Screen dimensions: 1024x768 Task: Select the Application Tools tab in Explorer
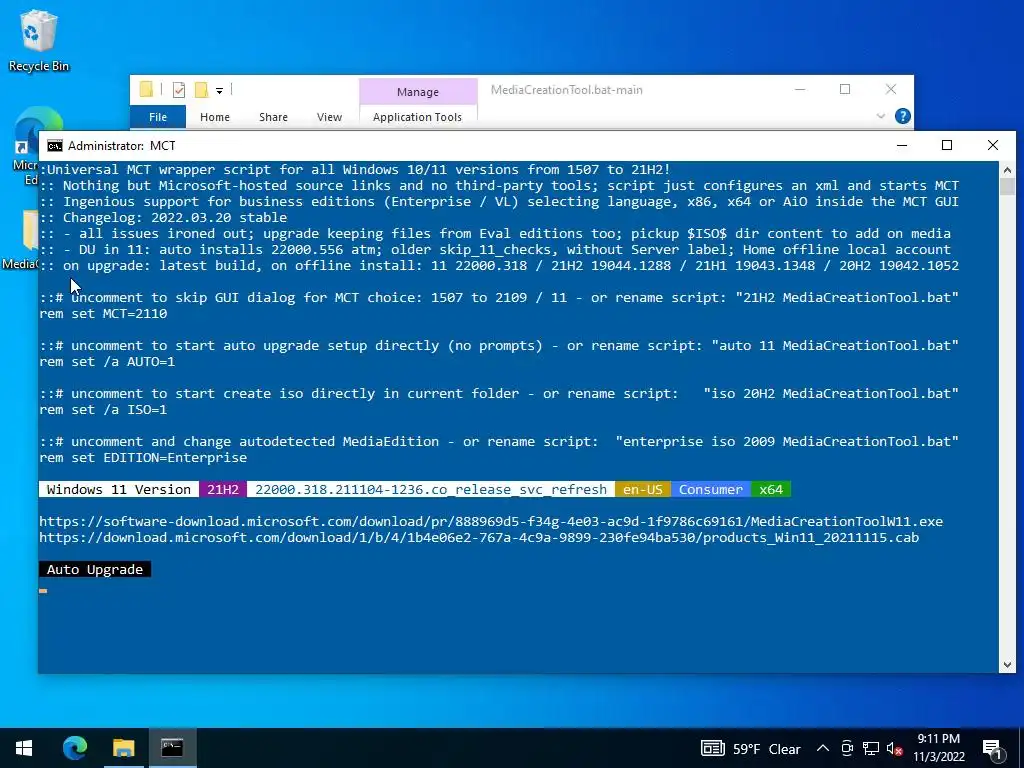pos(417,117)
